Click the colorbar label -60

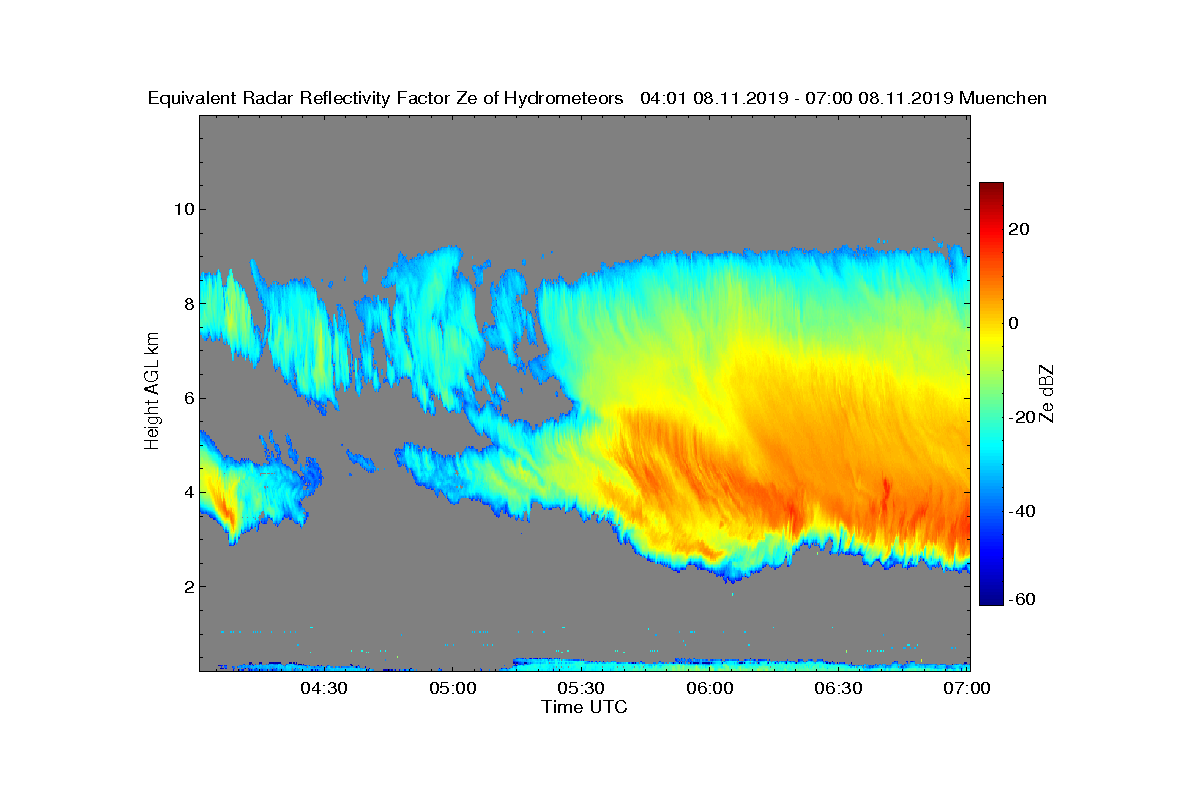1023,599
